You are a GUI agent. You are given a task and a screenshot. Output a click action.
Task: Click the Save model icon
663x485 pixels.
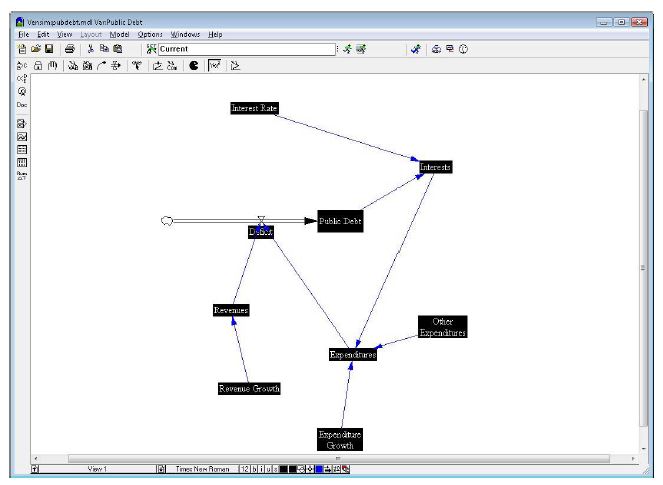pos(48,48)
